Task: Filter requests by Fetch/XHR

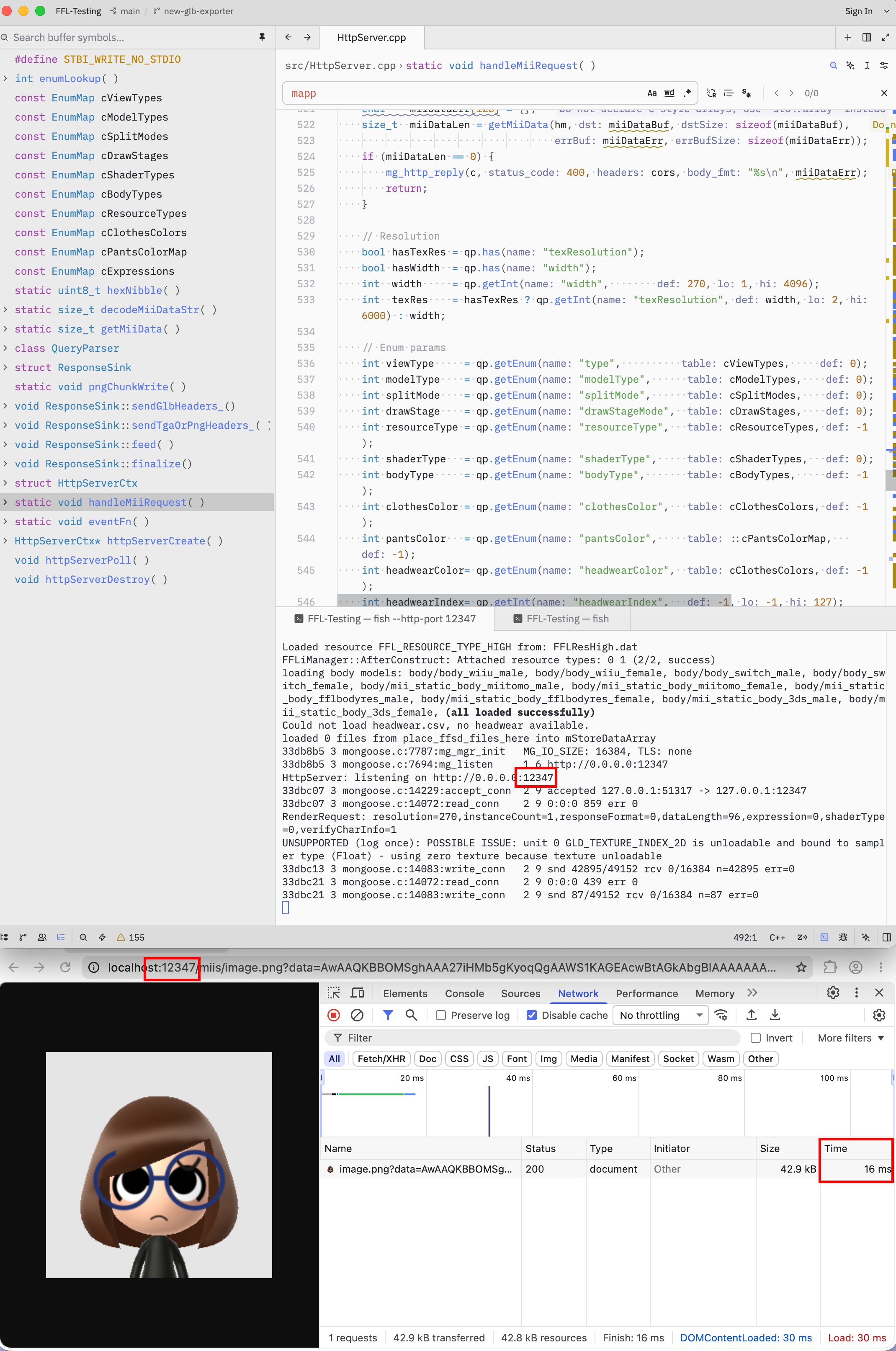Action: point(381,1058)
